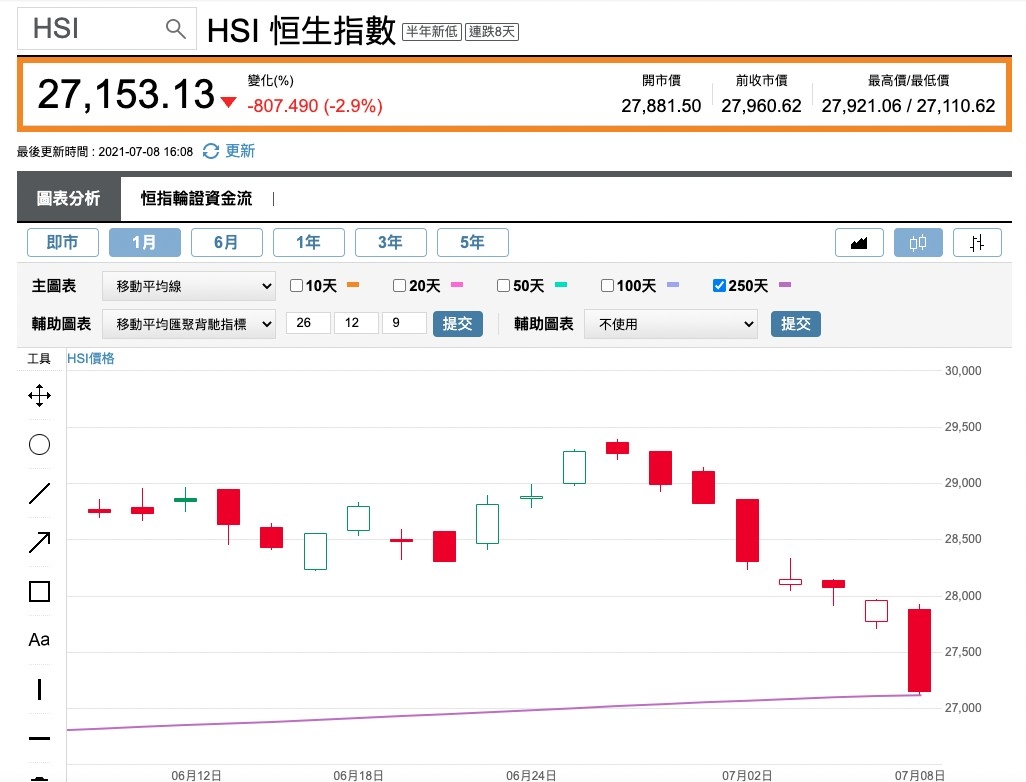Select the rectangle drawing tool
1026x782 pixels.
(39, 591)
